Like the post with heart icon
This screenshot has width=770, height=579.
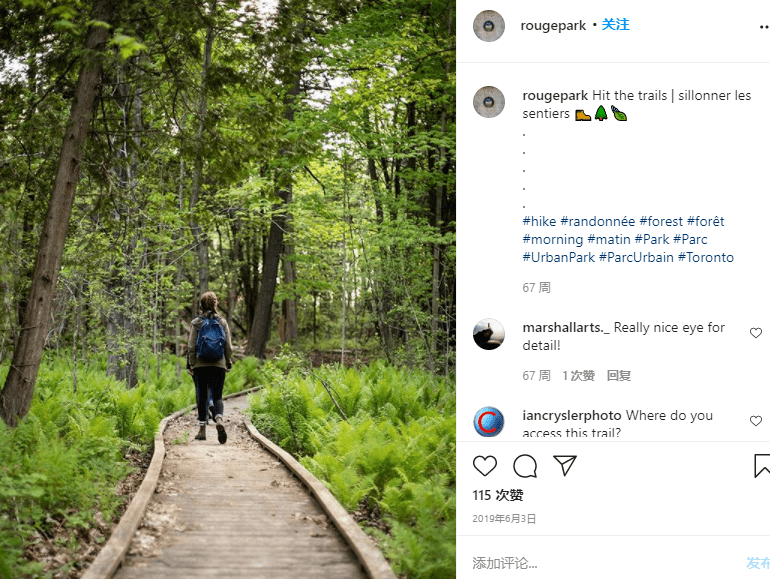tap(485, 466)
